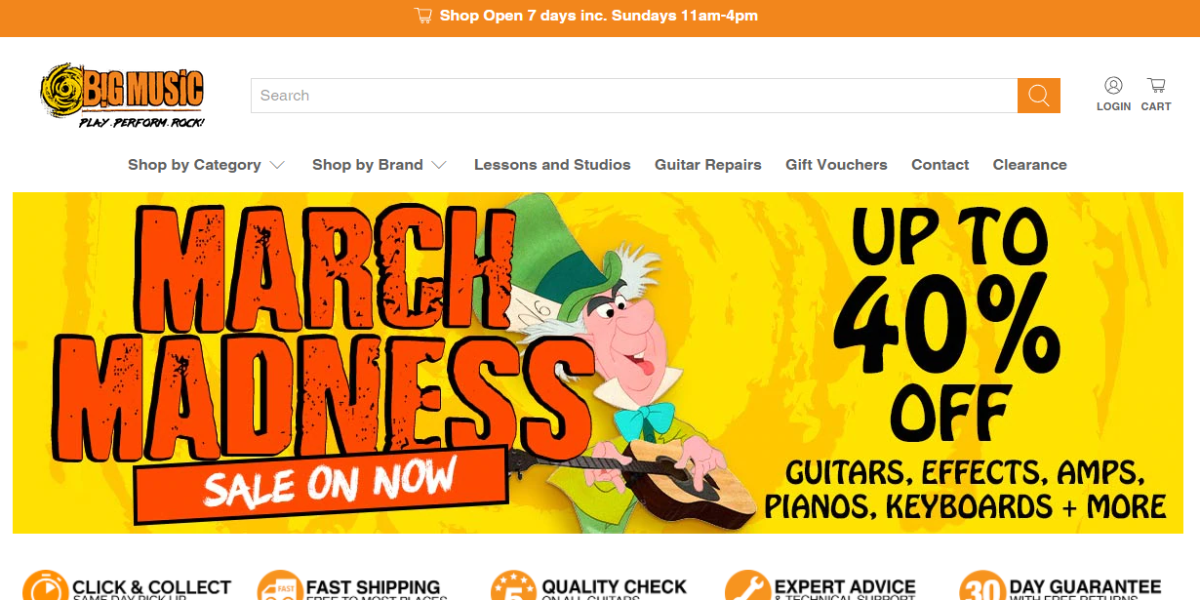Viewport: 1200px width, 600px height.
Task: Click the Fast Shipping badge icon
Action: point(278,586)
